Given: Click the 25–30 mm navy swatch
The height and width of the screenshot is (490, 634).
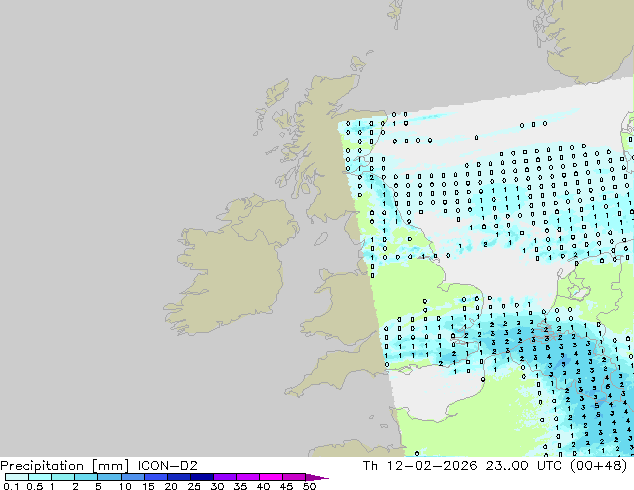Looking at the screenshot, I should pos(201,477).
